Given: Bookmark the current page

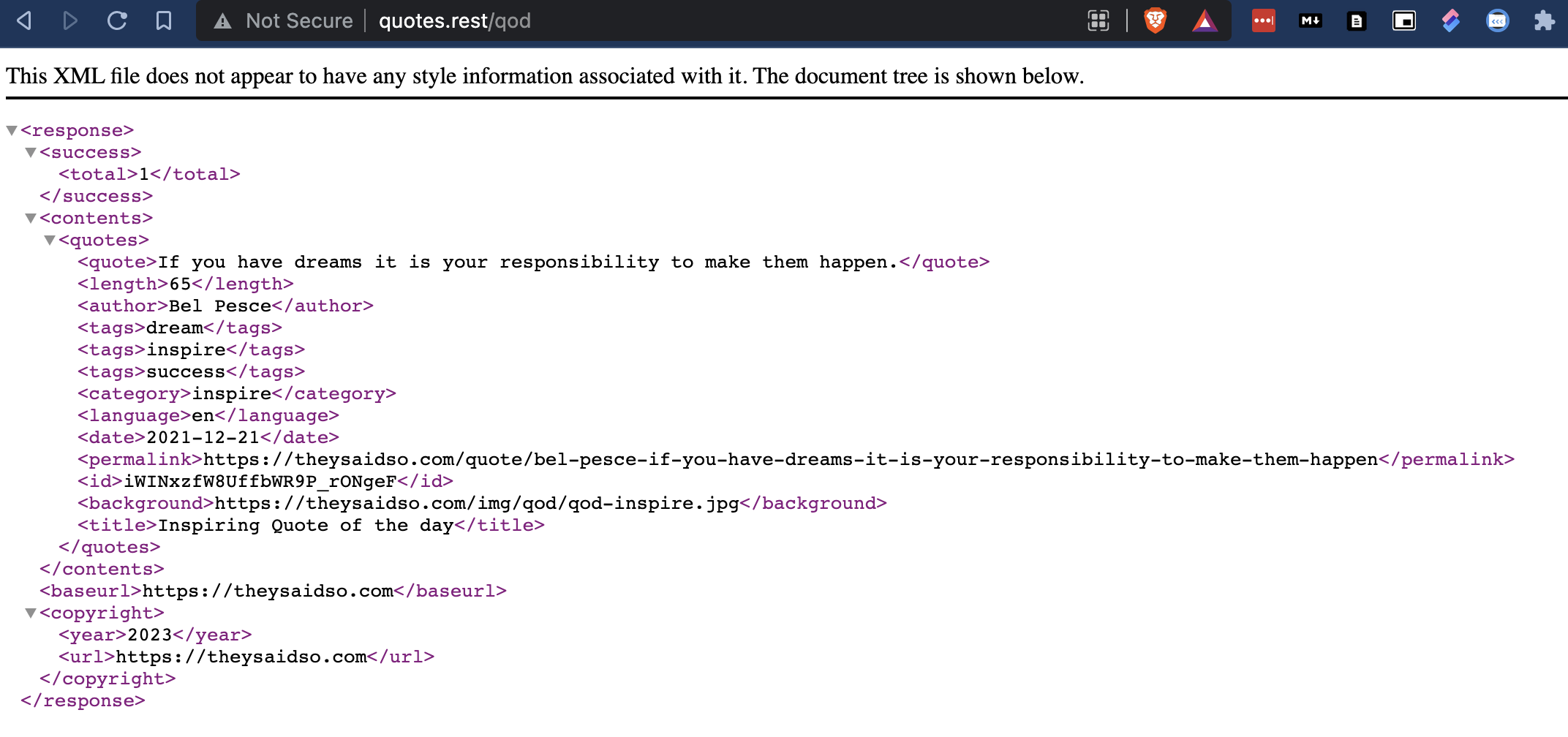Looking at the screenshot, I should click(x=165, y=20).
